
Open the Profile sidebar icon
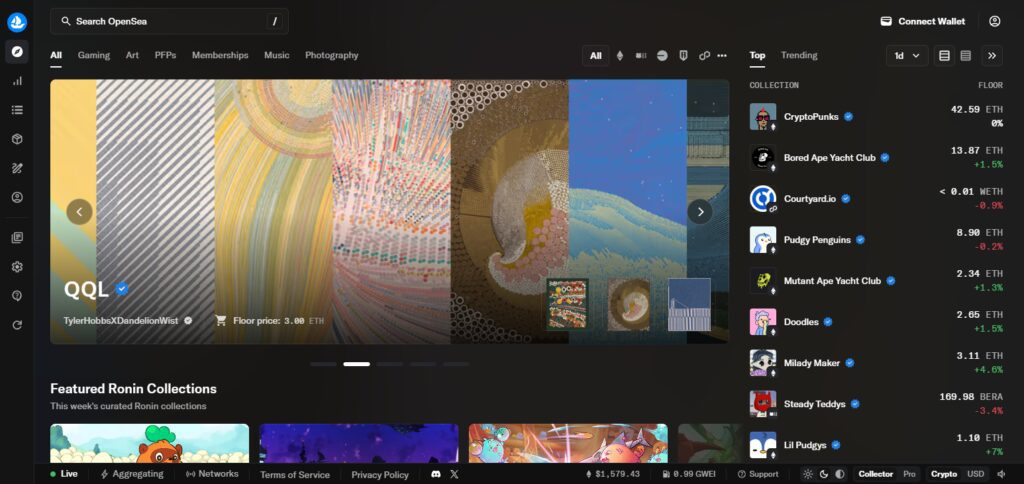[x=17, y=197]
